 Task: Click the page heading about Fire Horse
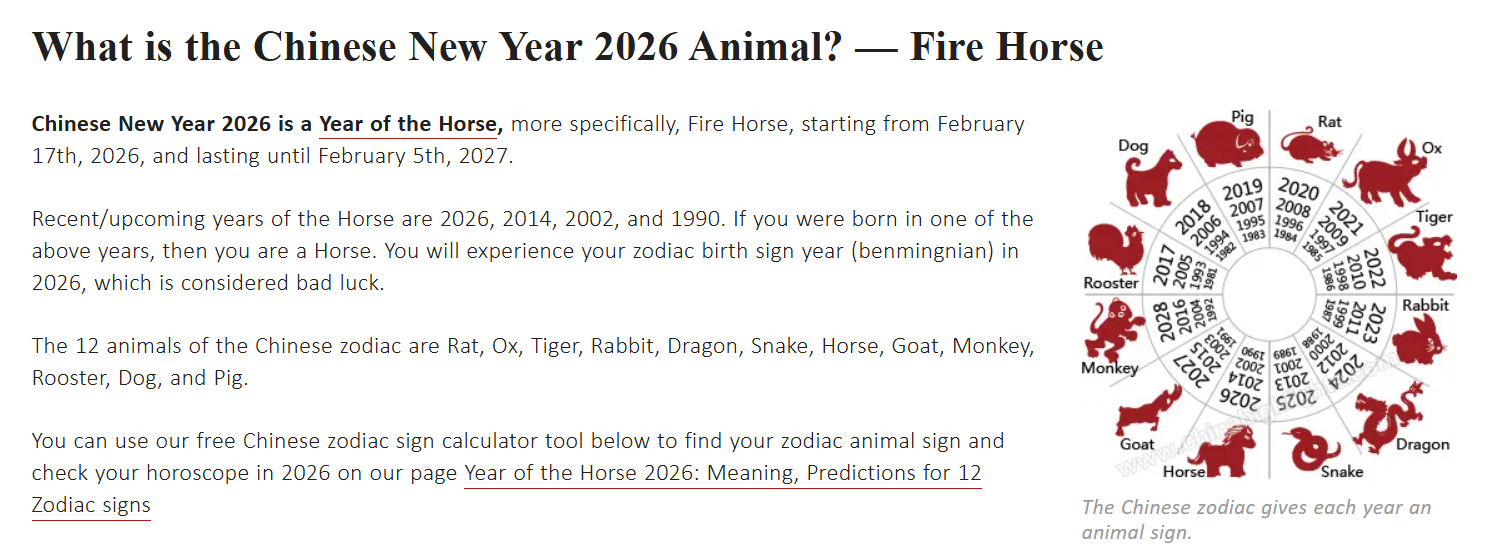567,47
